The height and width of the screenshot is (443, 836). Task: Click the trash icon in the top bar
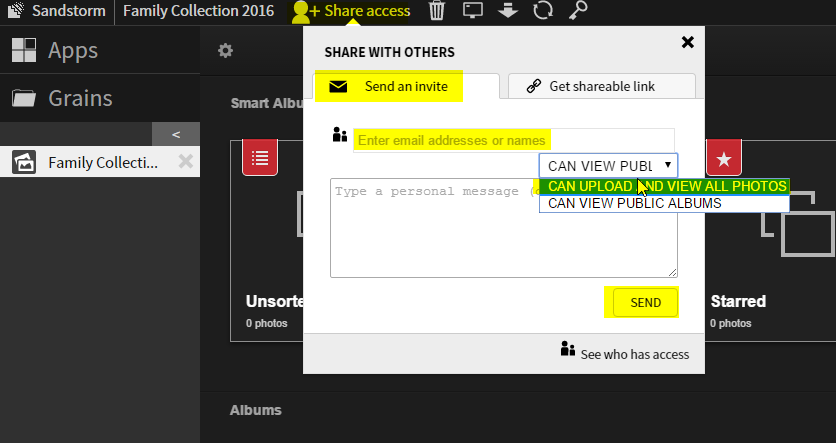tap(437, 11)
